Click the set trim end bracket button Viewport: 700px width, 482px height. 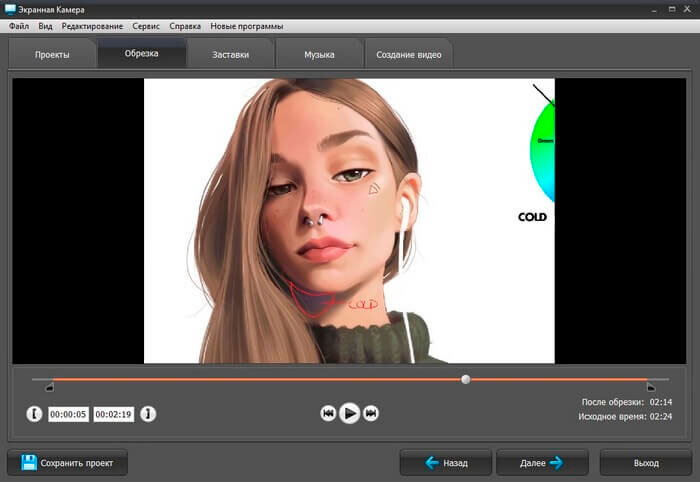pos(148,414)
